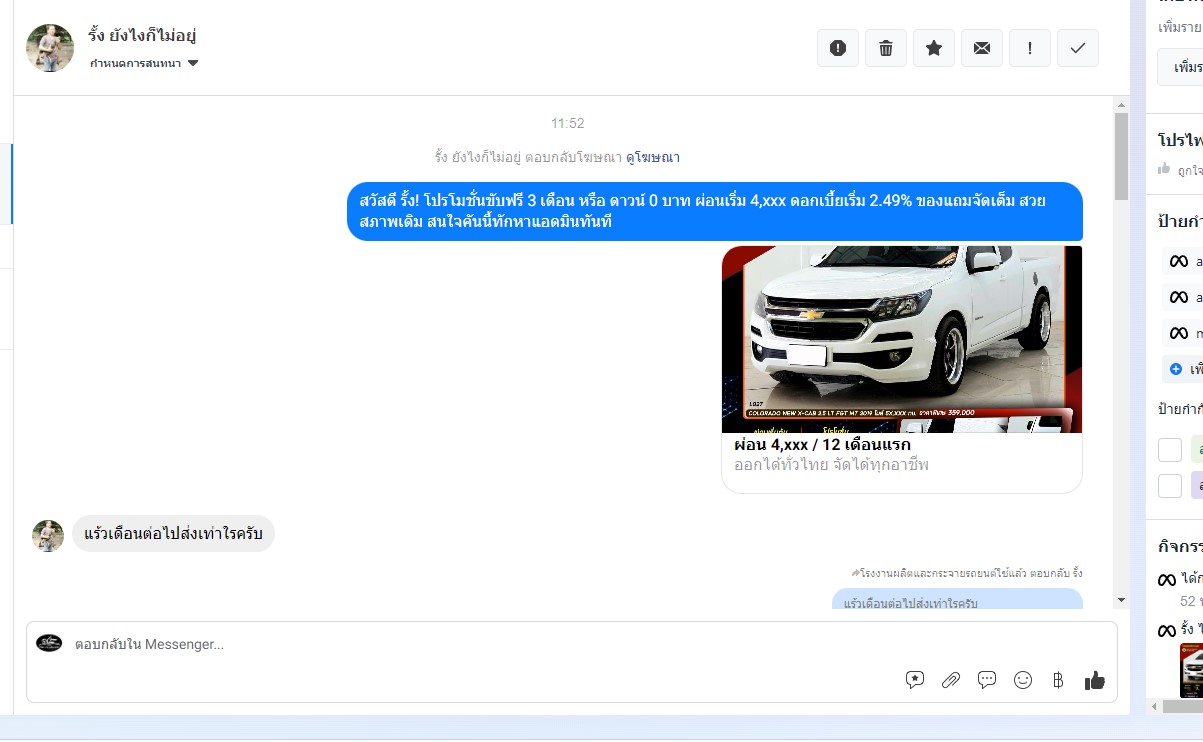Open the กำหนดการสนทนา dropdown
This screenshot has height=742, width=1203.
tap(144, 63)
